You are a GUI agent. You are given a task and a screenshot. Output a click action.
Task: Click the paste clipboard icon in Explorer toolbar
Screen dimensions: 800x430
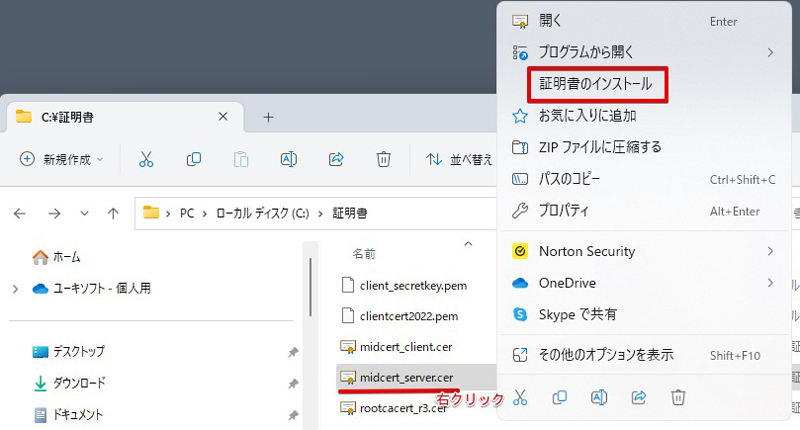pos(241,160)
